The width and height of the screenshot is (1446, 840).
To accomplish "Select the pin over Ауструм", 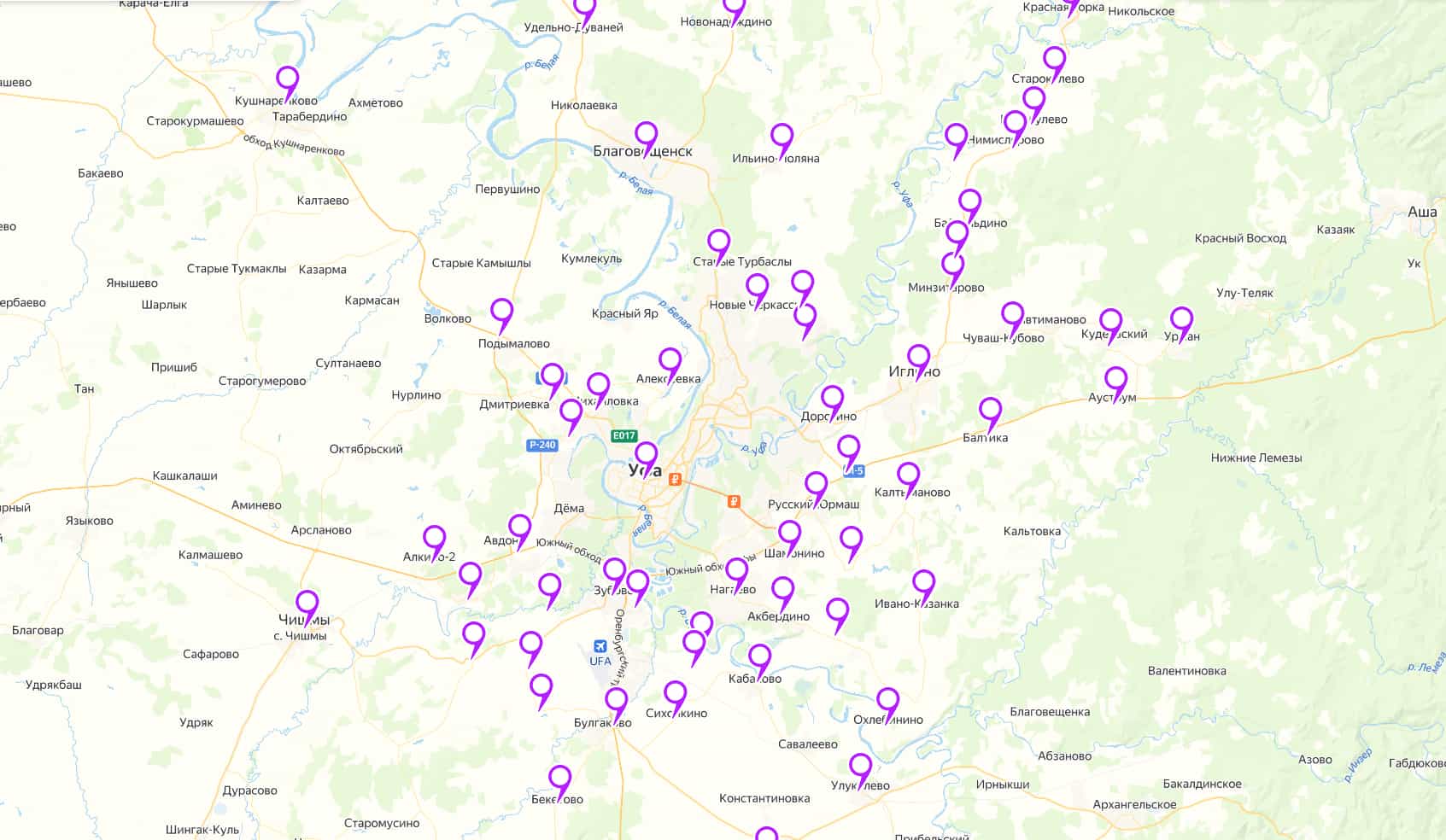I will (x=1116, y=383).
